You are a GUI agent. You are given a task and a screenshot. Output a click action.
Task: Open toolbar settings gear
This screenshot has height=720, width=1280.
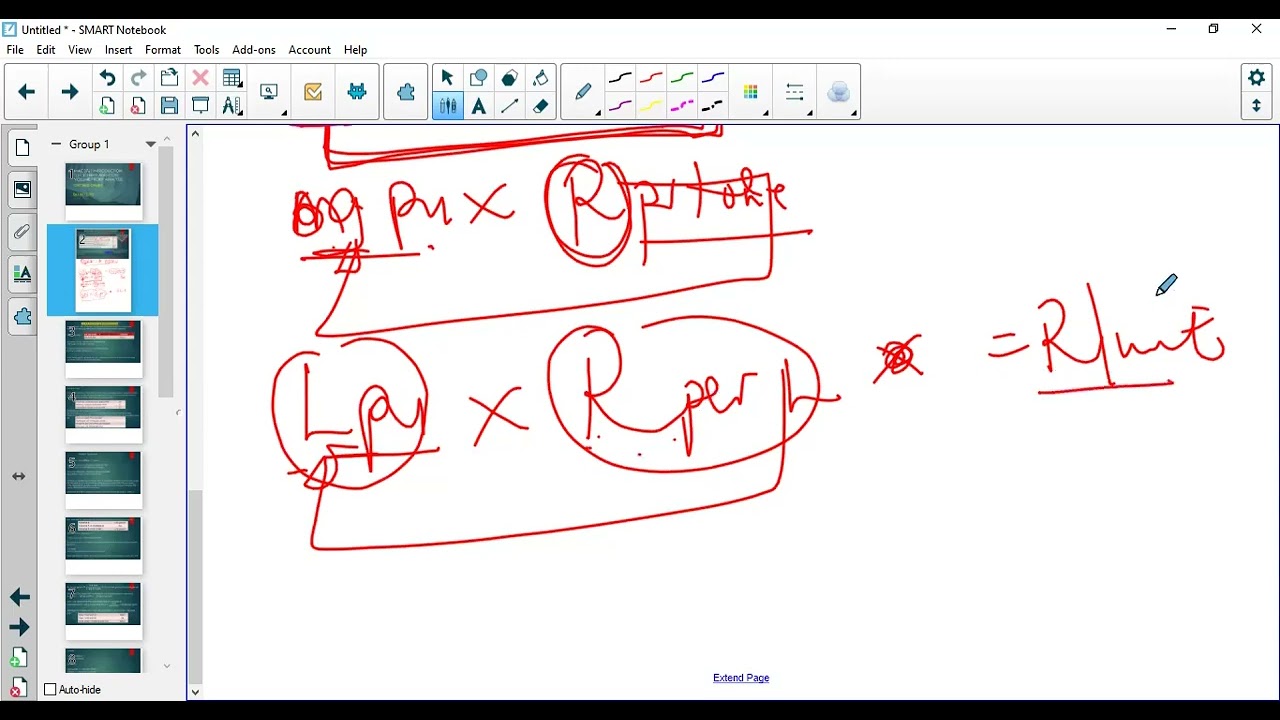[x=1257, y=77]
